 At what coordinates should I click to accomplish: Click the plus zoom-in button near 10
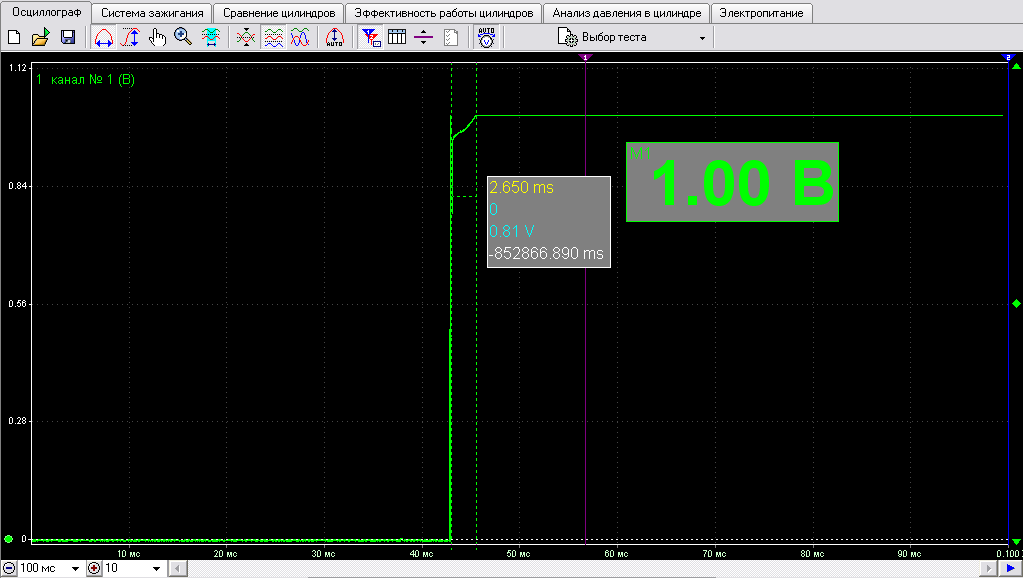[x=95, y=568]
